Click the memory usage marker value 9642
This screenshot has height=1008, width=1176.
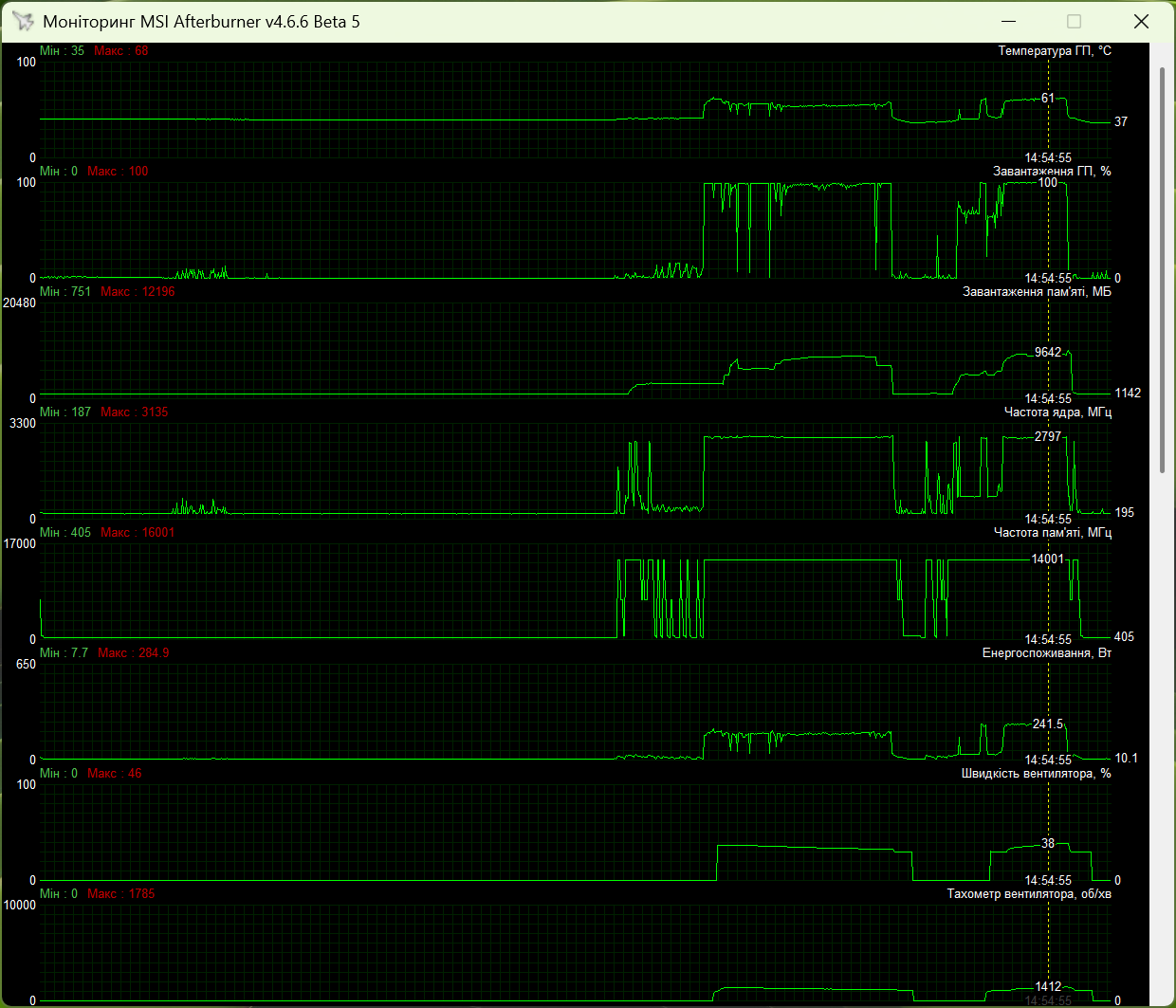(1048, 353)
